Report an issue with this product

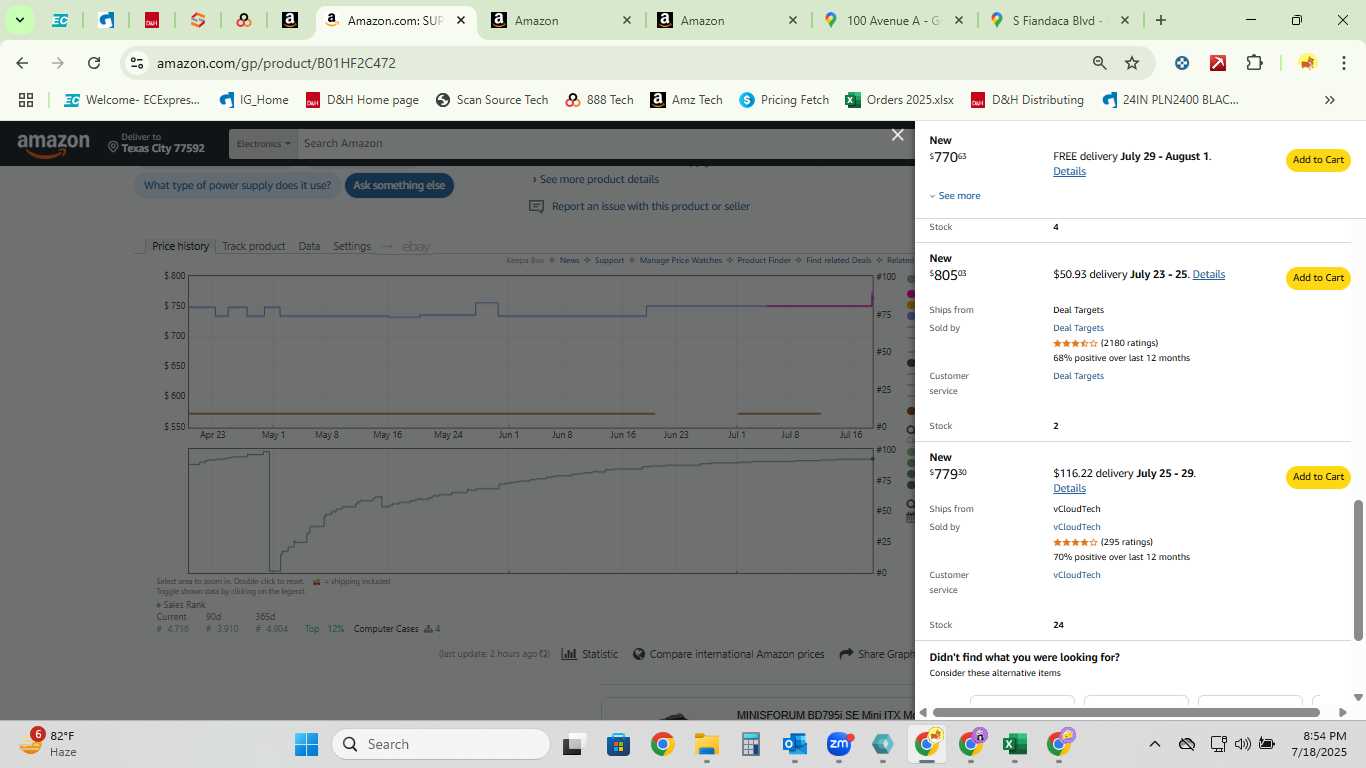(650, 206)
